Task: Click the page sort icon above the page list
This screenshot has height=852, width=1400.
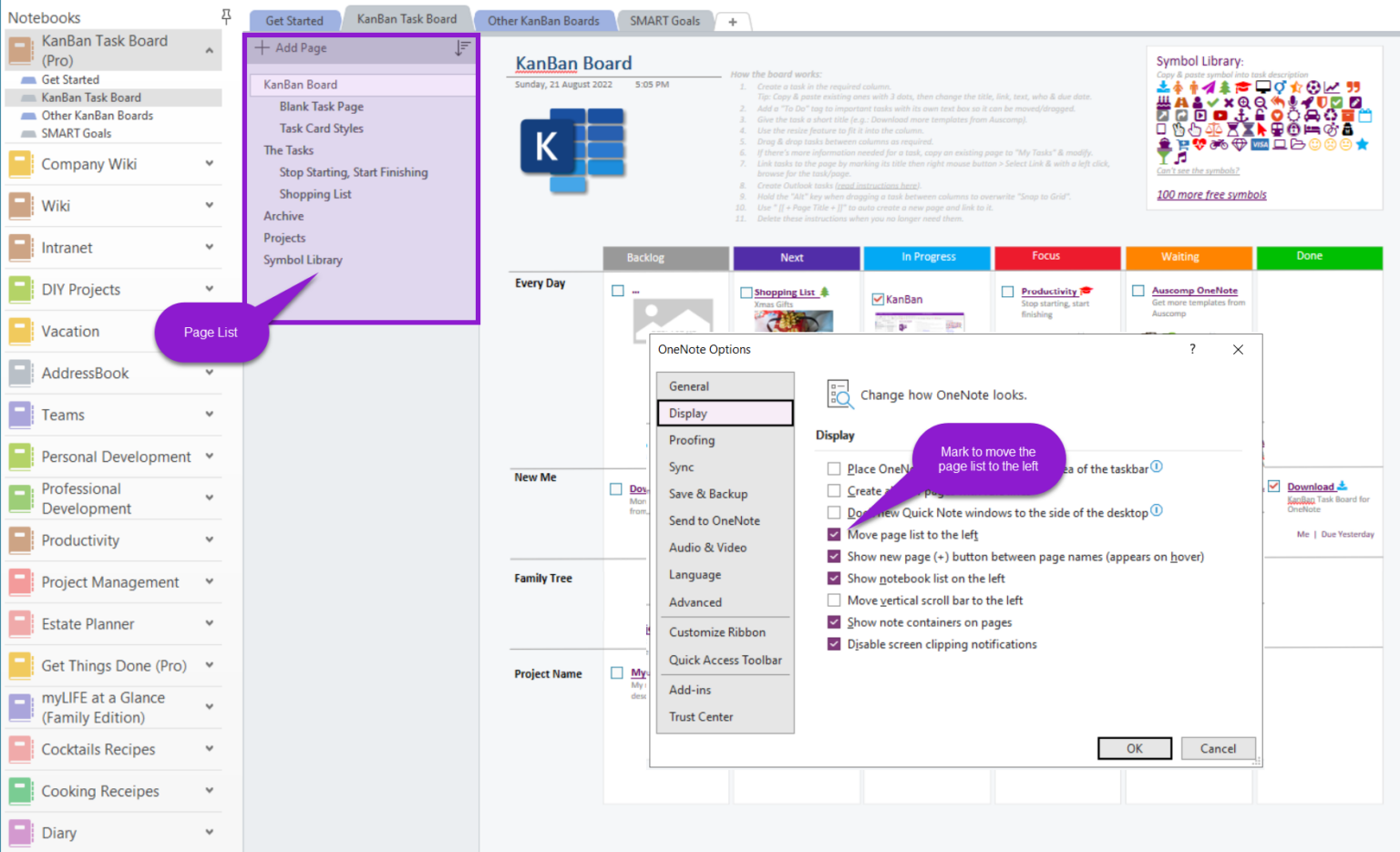Action: tap(464, 47)
